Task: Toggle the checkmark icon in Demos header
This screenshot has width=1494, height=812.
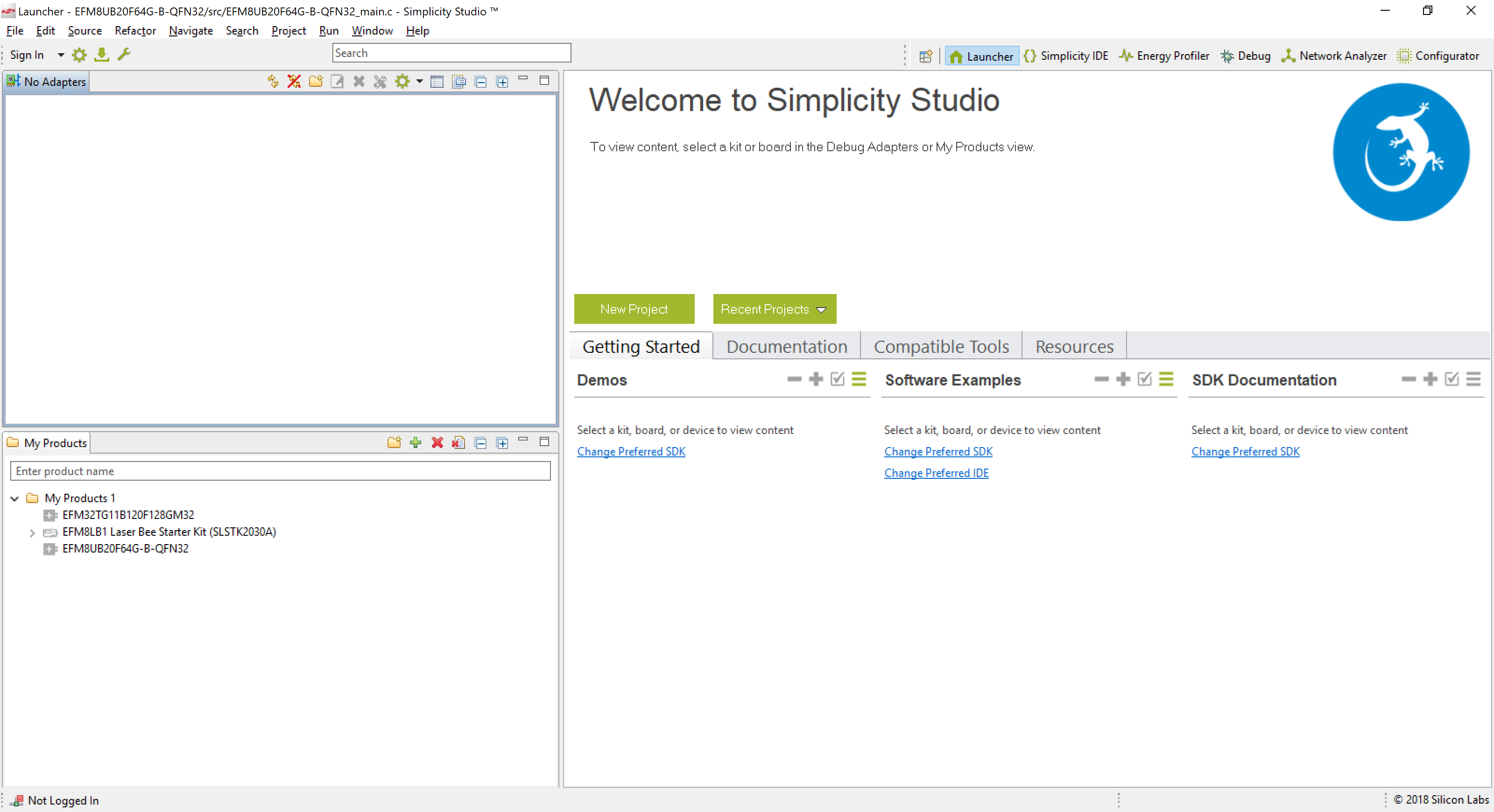Action: click(837, 379)
